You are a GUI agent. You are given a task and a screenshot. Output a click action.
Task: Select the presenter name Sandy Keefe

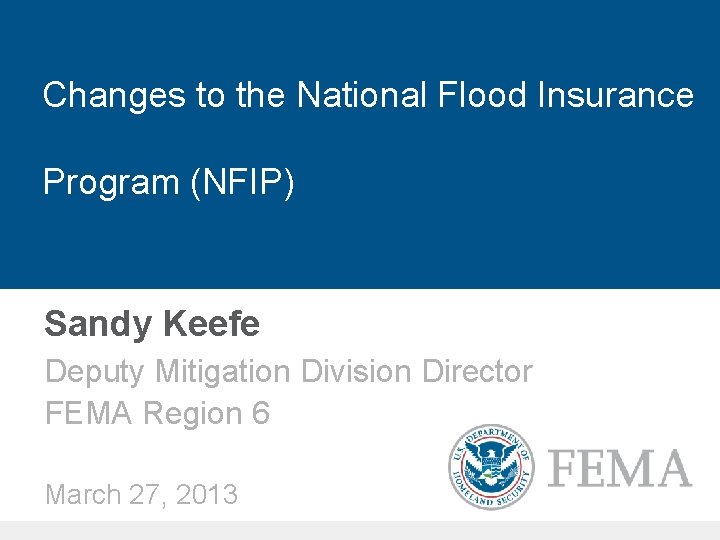coord(152,324)
